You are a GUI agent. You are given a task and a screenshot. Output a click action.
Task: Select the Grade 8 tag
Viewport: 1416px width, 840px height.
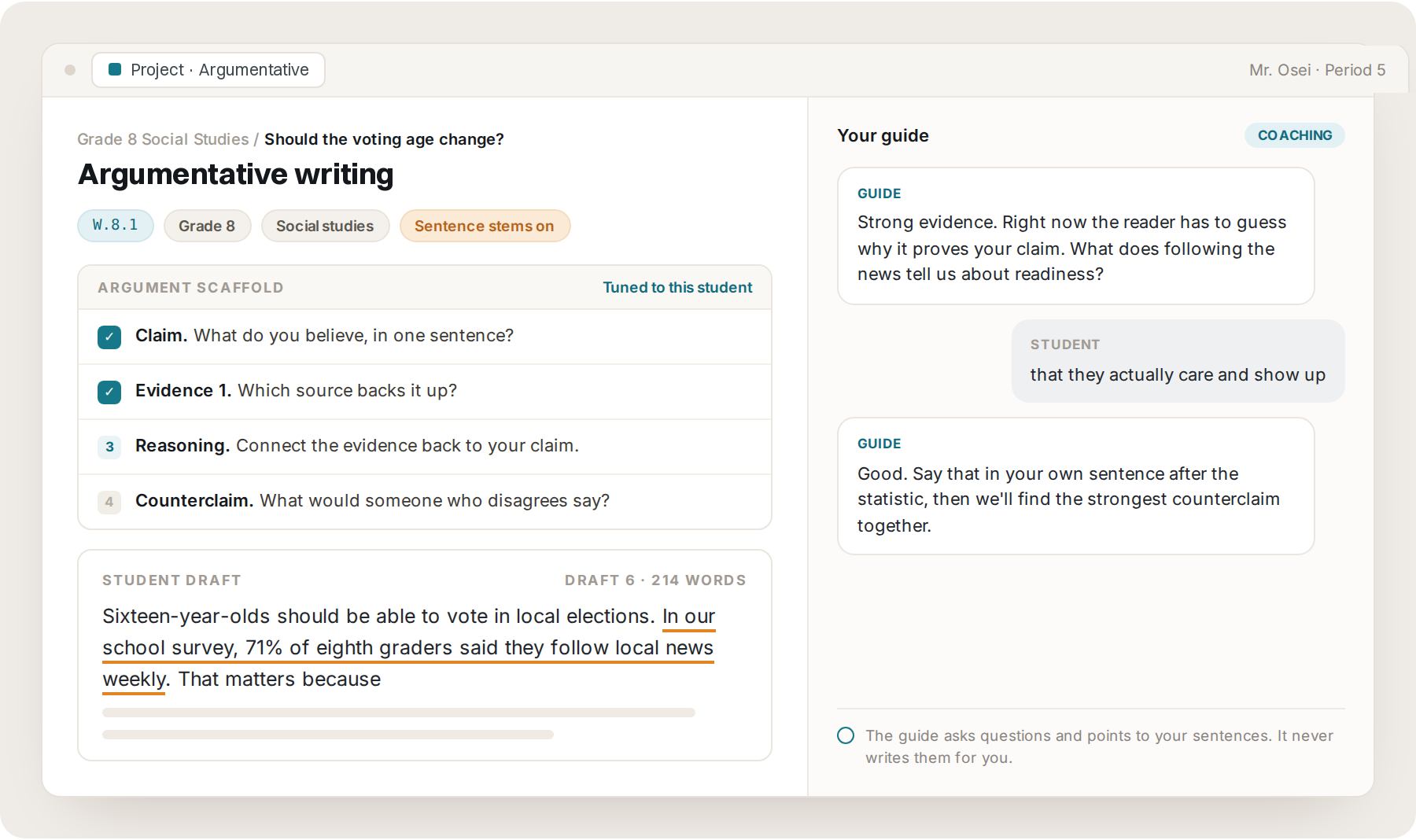point(207,226)
